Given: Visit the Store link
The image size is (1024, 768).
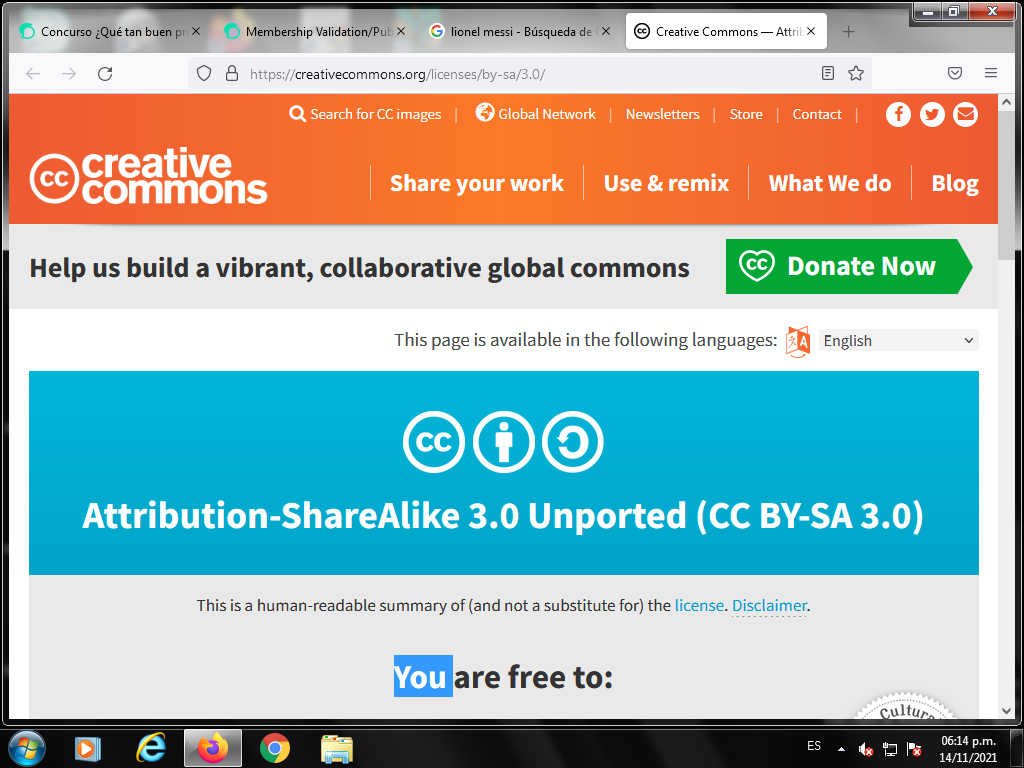Looking at the screenshot, I should click(x=746, y=114).
